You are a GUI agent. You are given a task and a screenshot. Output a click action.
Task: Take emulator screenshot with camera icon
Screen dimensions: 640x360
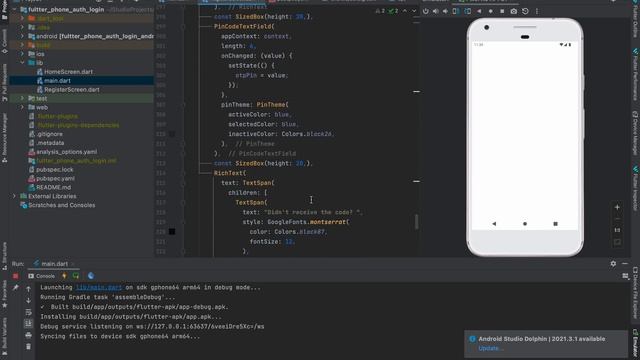(x=514, y=11)
